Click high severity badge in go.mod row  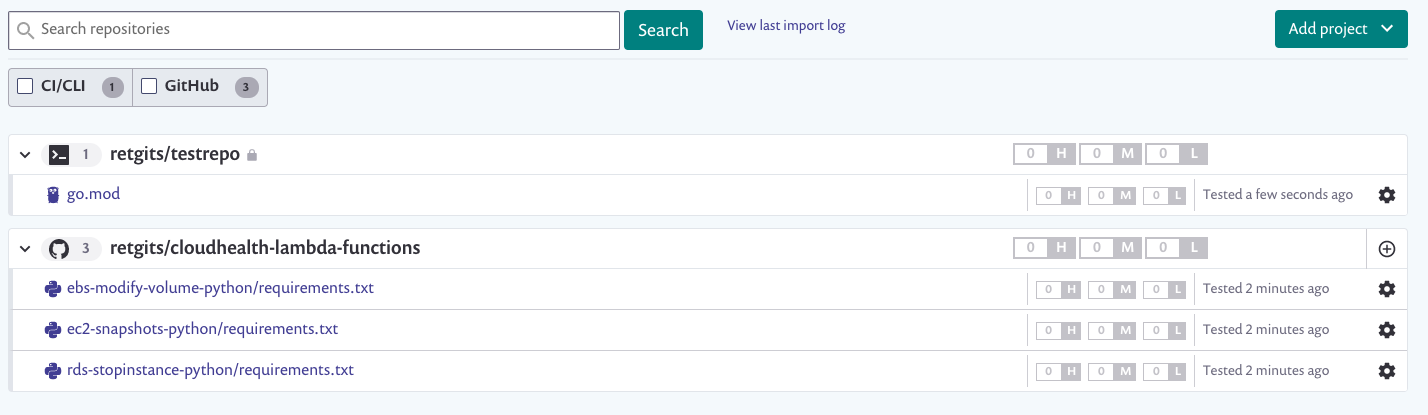pos(1058,195)
